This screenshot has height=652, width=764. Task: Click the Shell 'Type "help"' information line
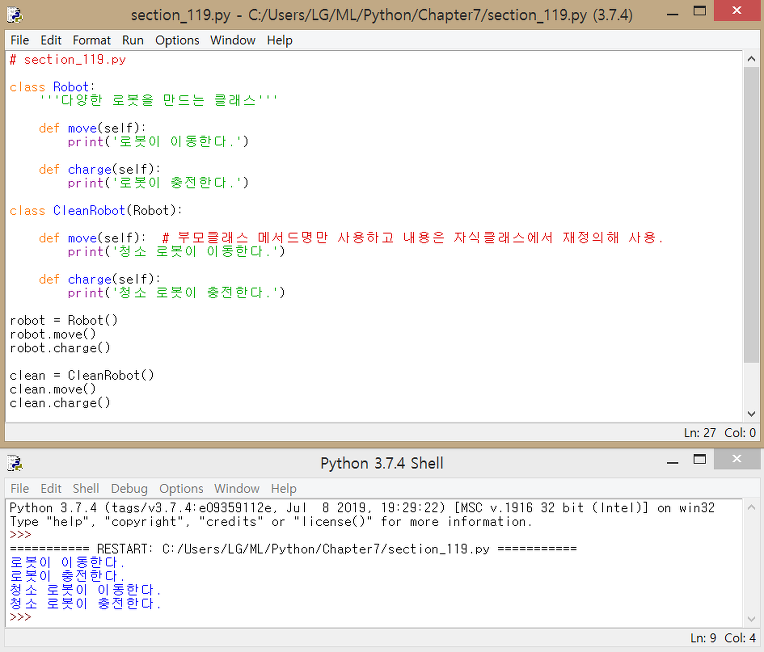pos(270,521)
